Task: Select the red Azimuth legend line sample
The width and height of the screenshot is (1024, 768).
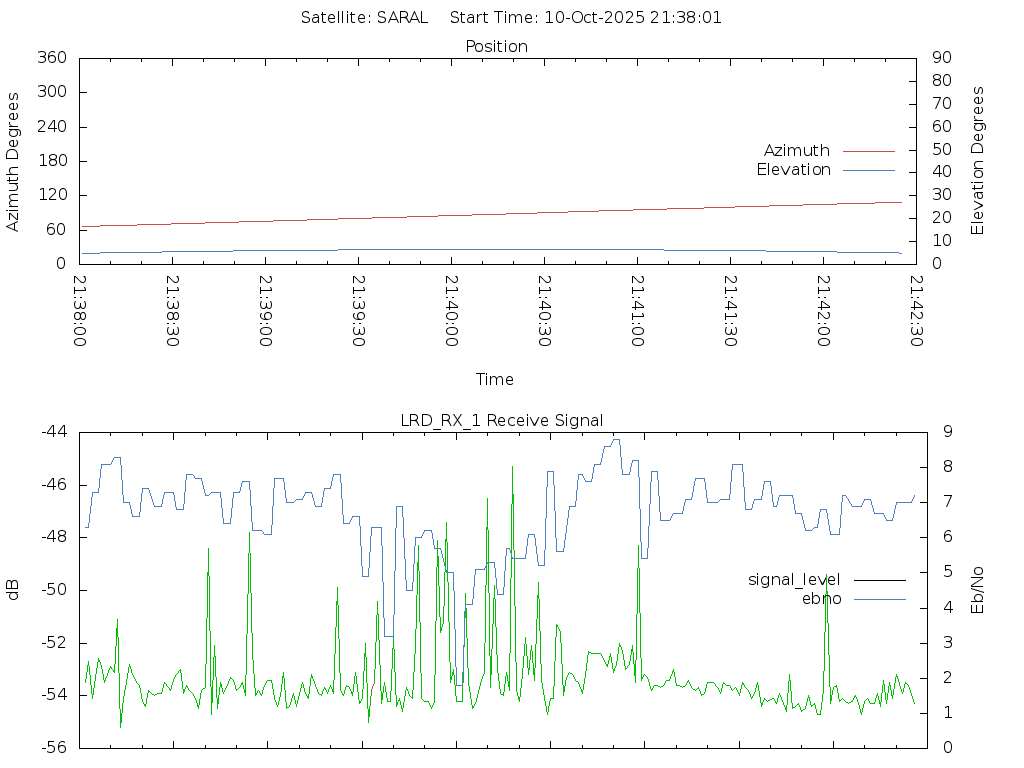Action: coord(868,151)
